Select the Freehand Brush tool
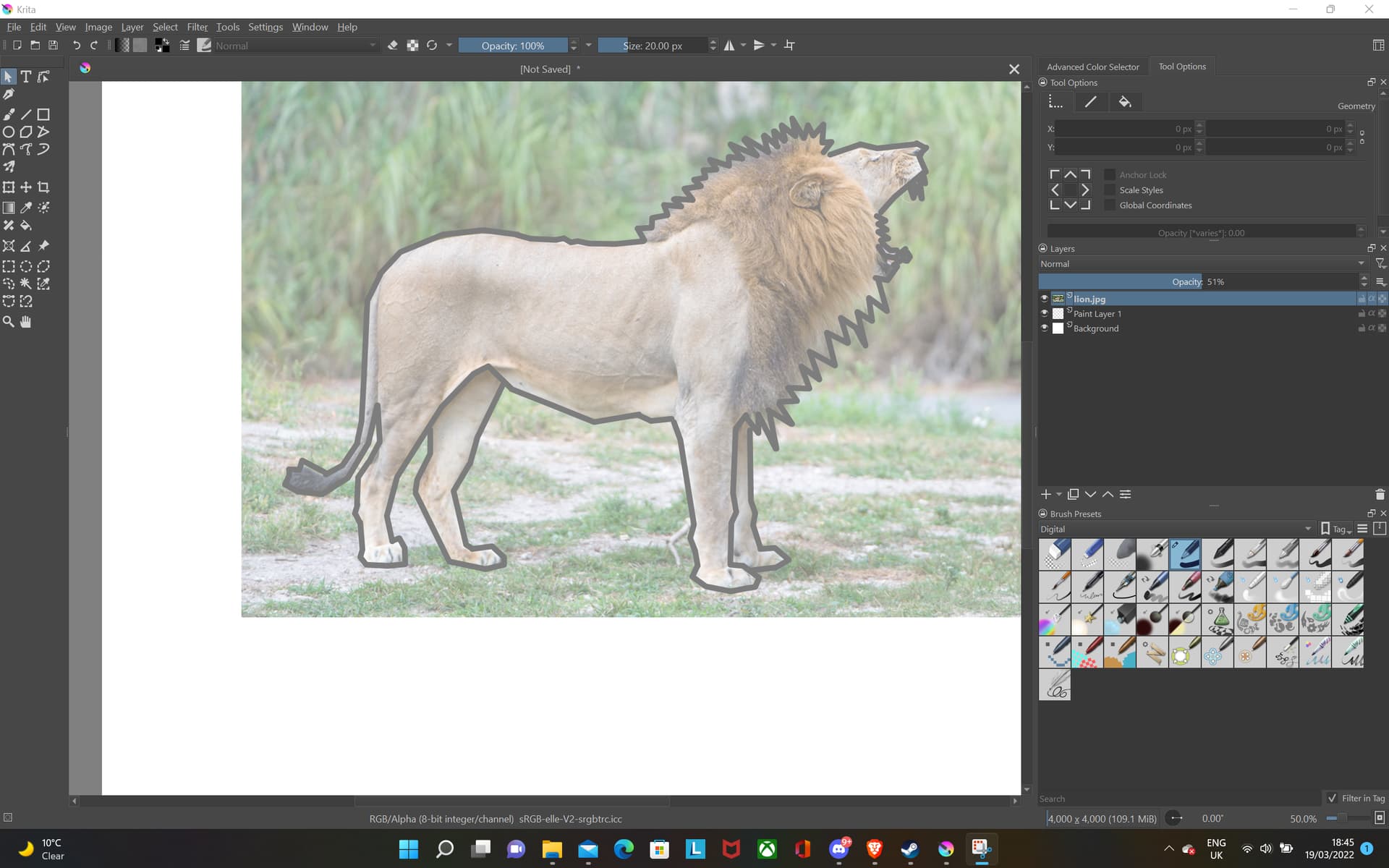1389x868 pixels. [x=9, y=114]
